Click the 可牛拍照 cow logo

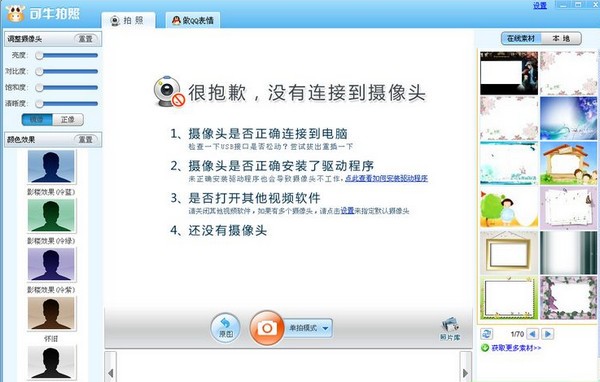[15, 14]
